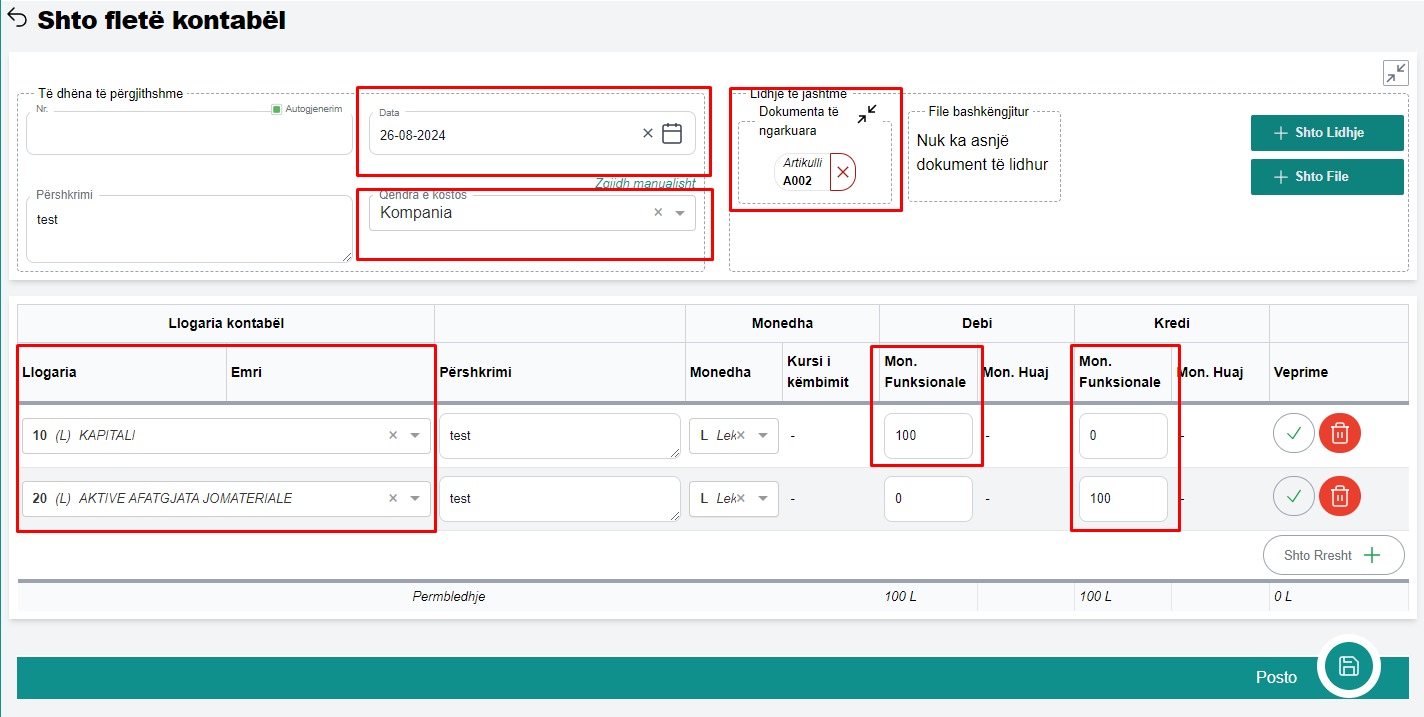The image size is (1424, 717).
Task: Open the calendar picker in Data field
Action: point(672,133)
